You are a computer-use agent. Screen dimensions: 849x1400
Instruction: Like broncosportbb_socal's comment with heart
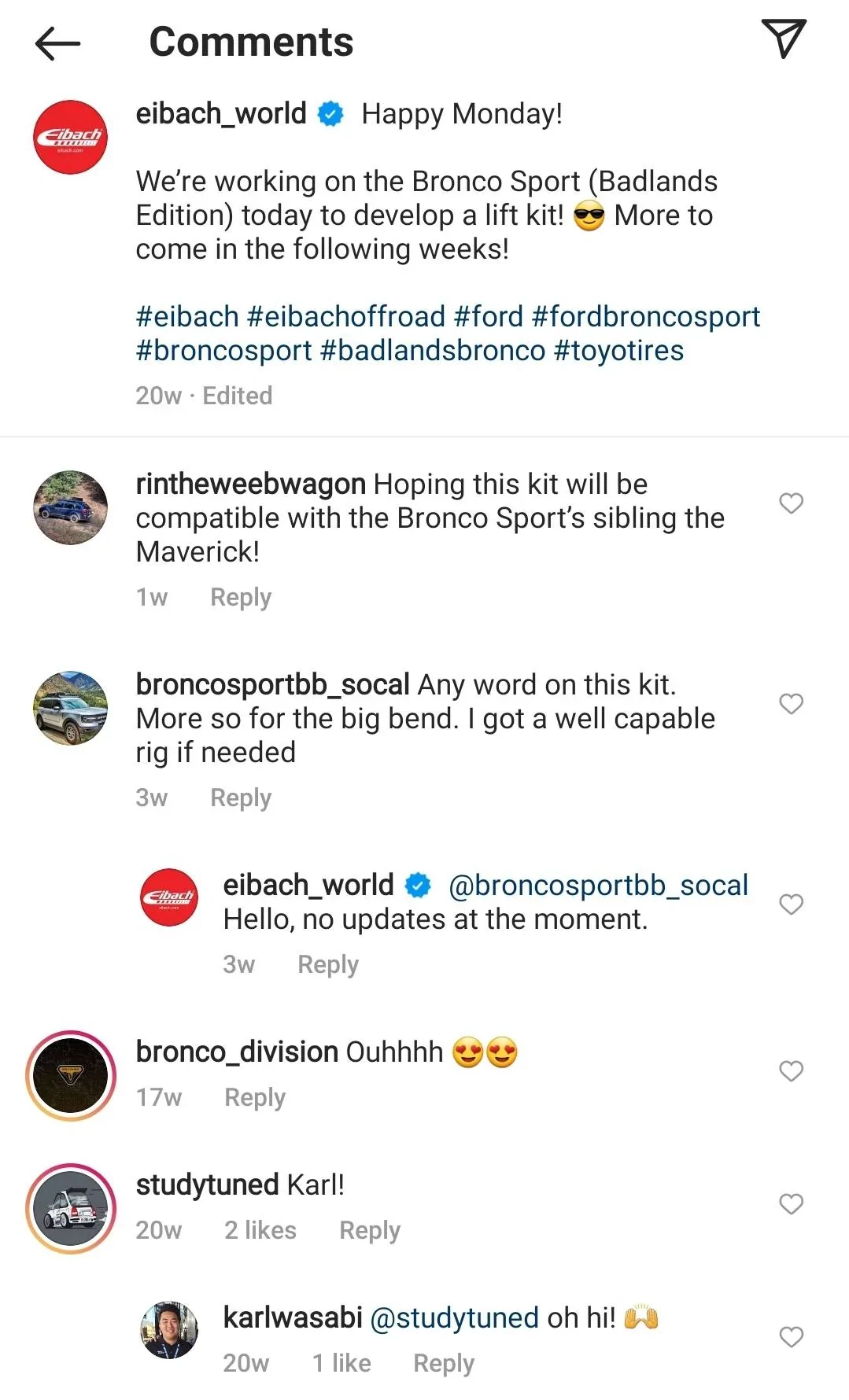(x=791, y=704)
